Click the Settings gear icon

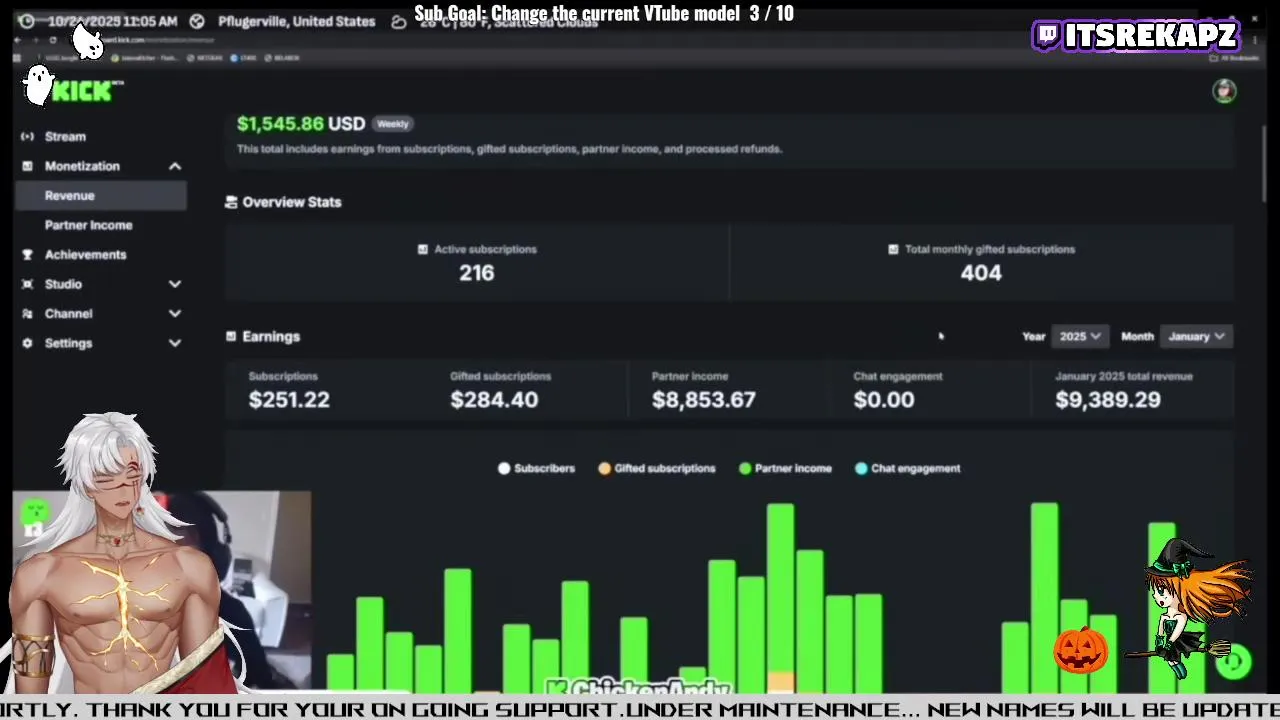27,343
